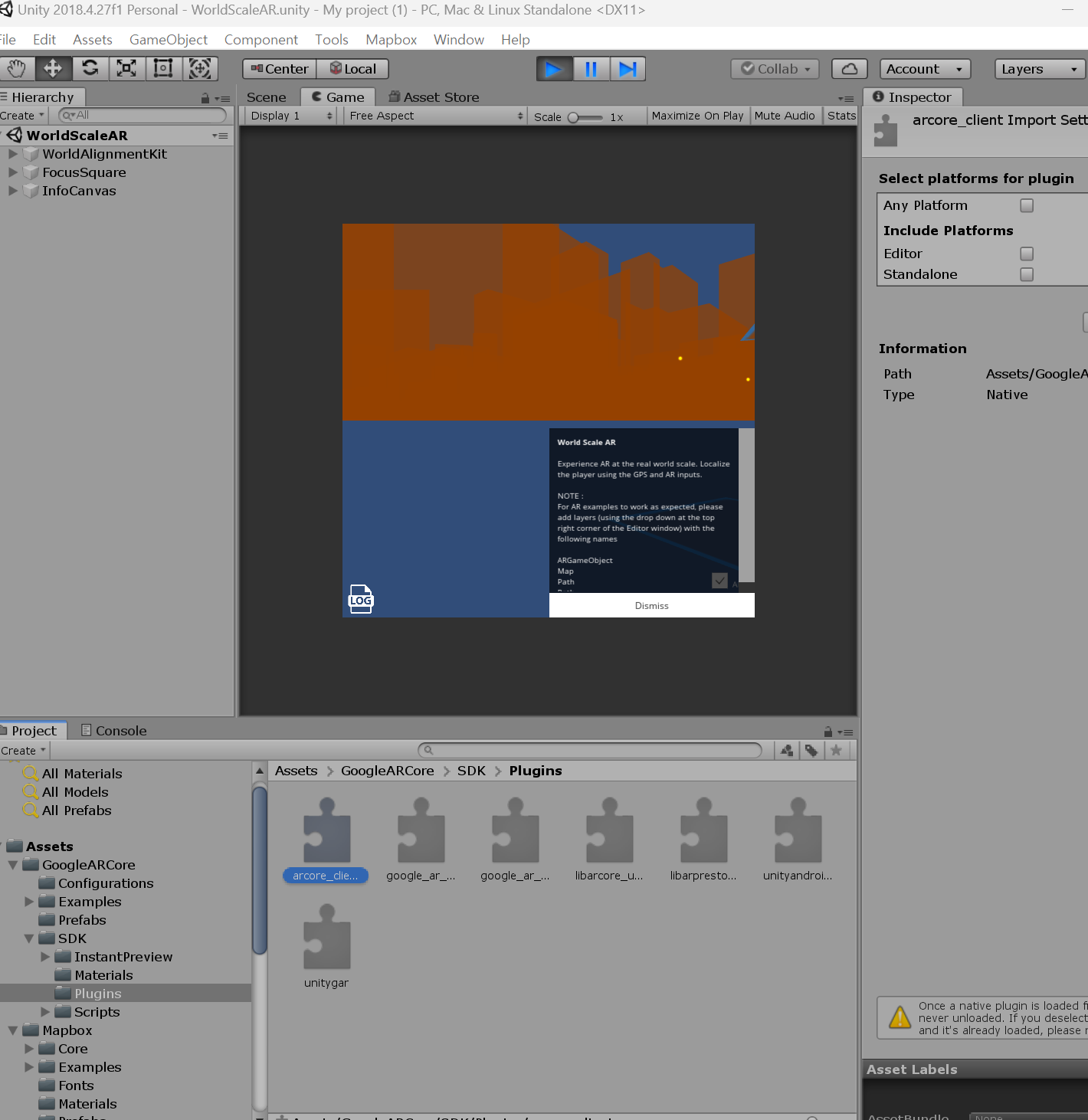Open Display 1 dropdown

coord(291,116)
